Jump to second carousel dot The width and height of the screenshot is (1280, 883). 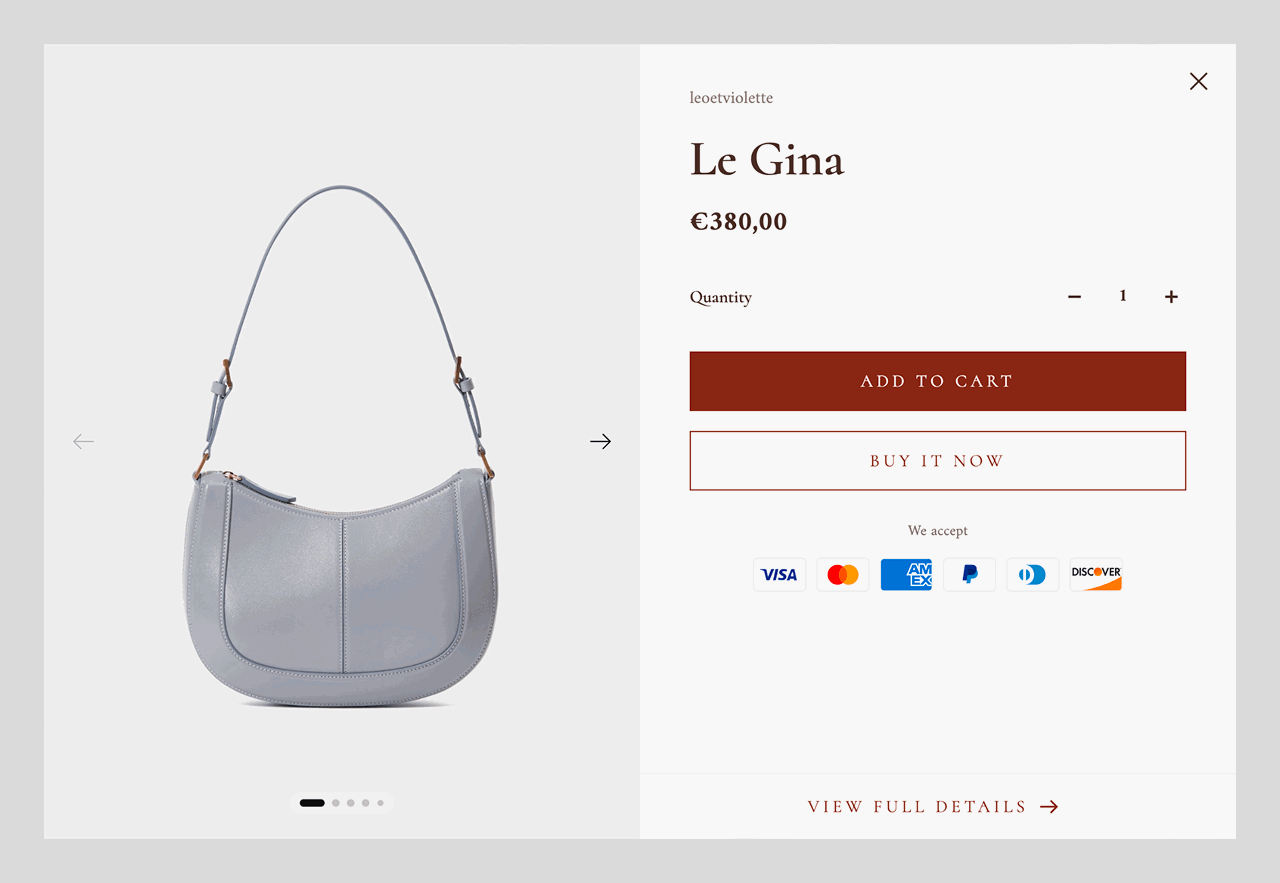click(336, 803)
